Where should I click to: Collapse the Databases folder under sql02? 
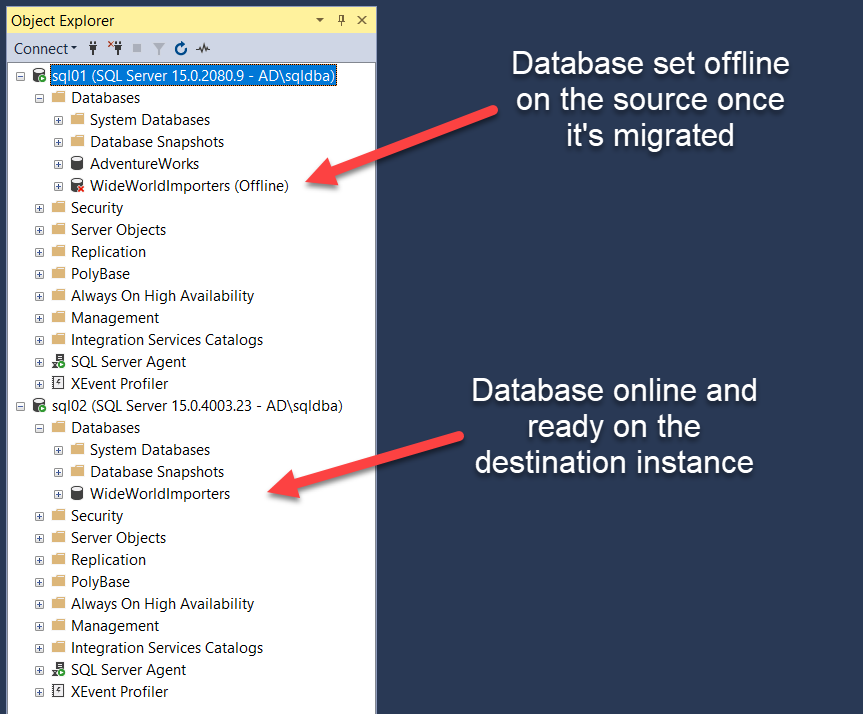(x=39, y=429)
